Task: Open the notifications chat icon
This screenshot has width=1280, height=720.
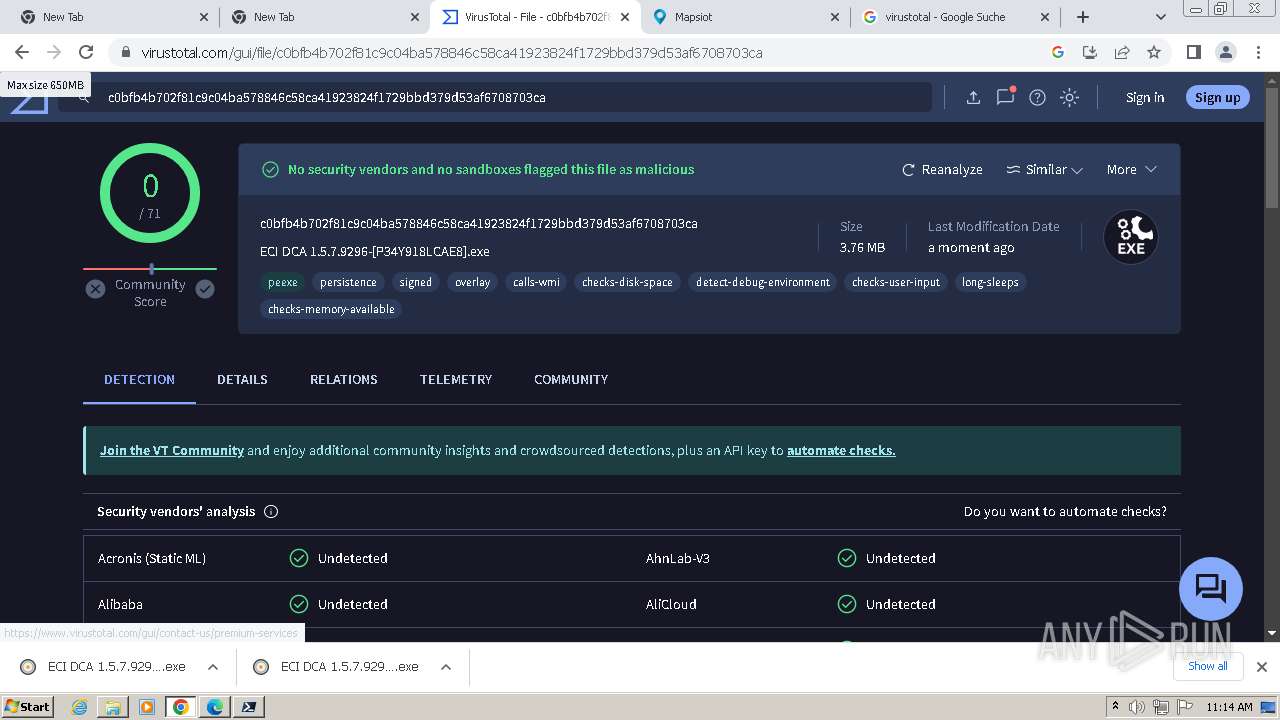Action: point(1005,97)
